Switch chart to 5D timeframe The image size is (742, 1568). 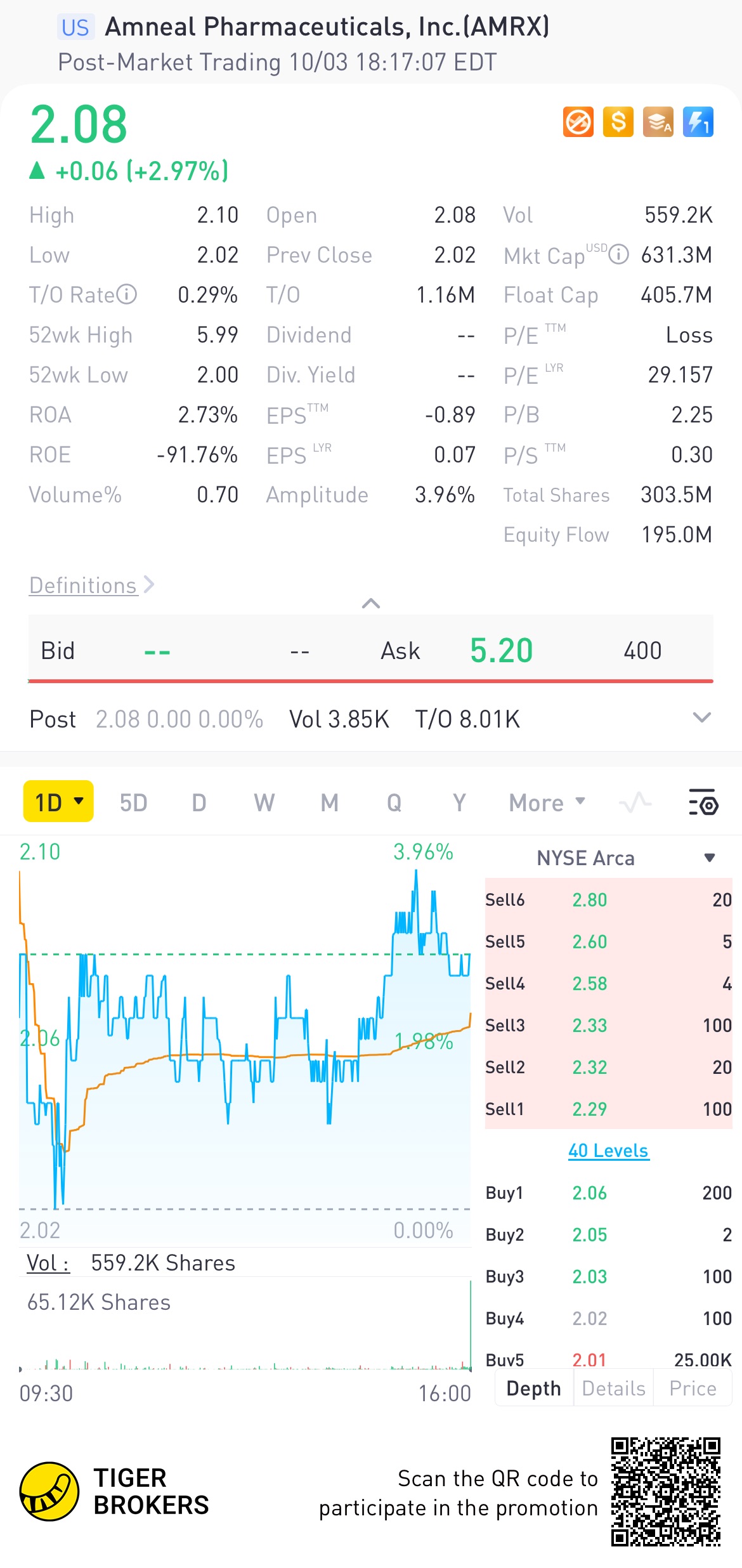tap(133, 802)
